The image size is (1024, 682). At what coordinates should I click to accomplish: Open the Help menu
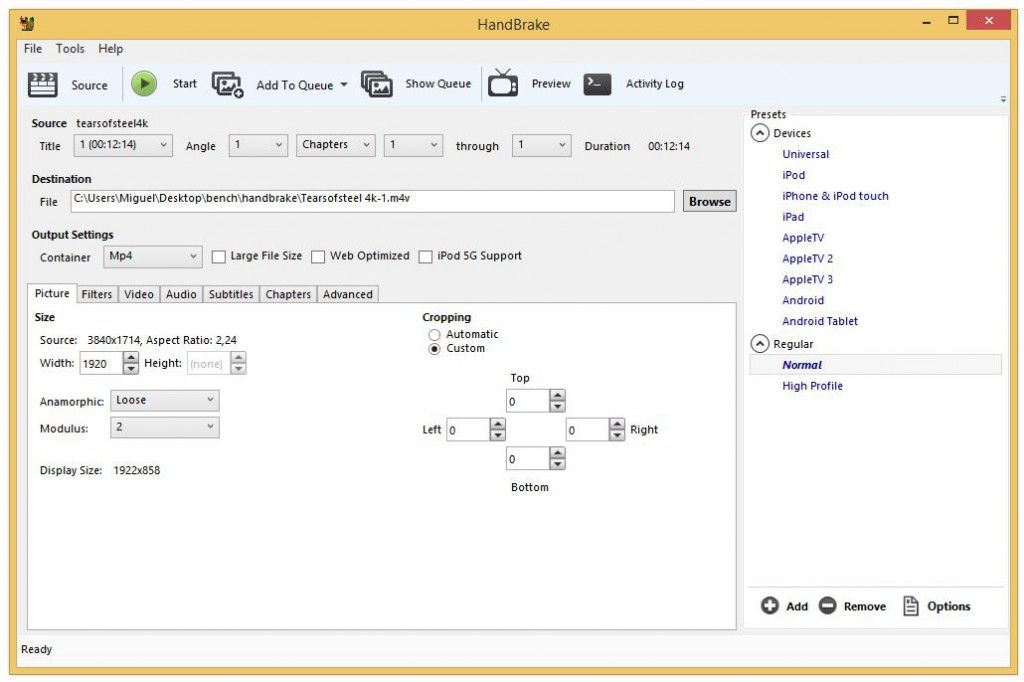pos(110,48)
